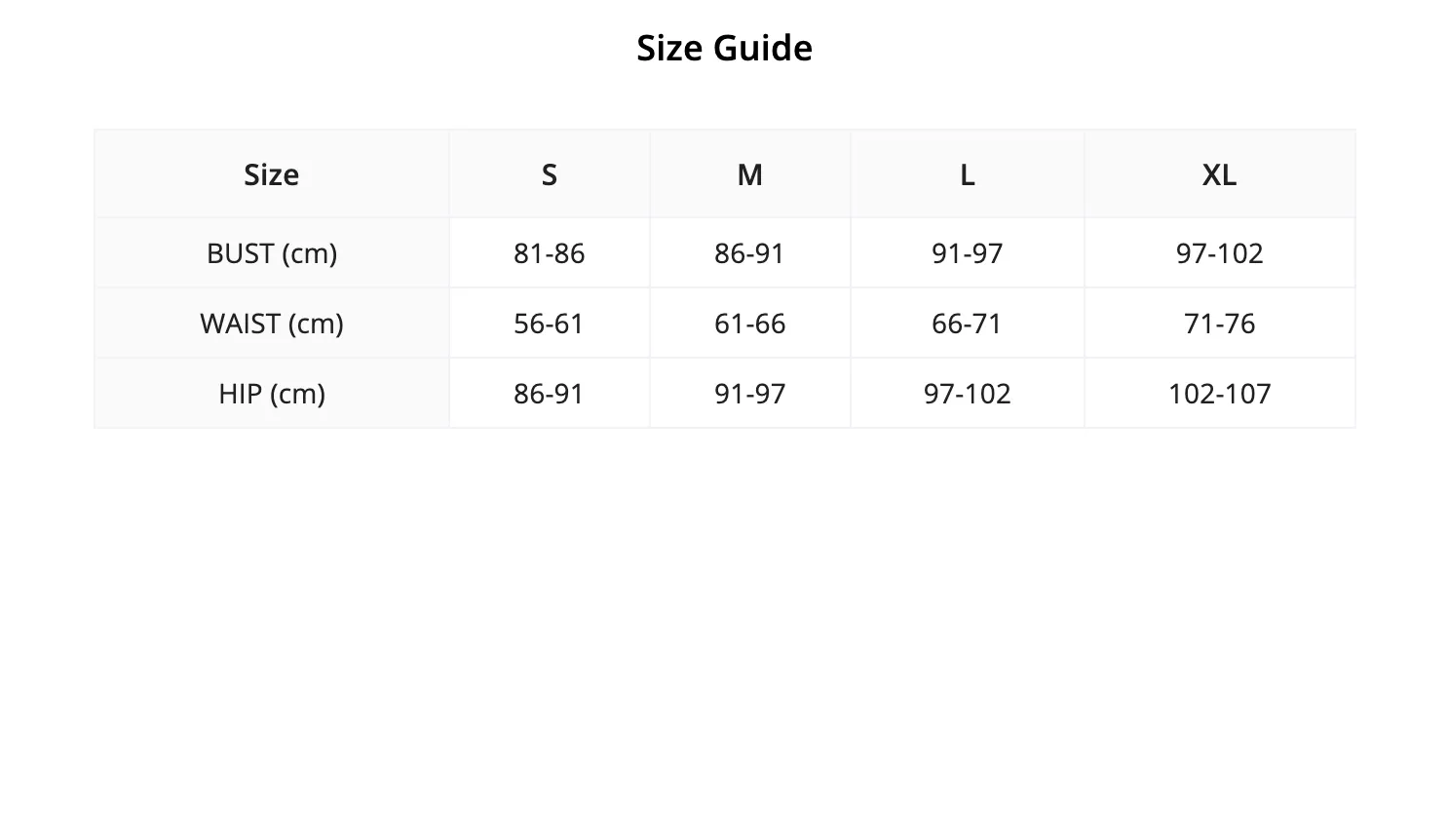1448x840 pixels.
Task: Select the Size column header
Action: pyautogui.click(x=272, y=174)
